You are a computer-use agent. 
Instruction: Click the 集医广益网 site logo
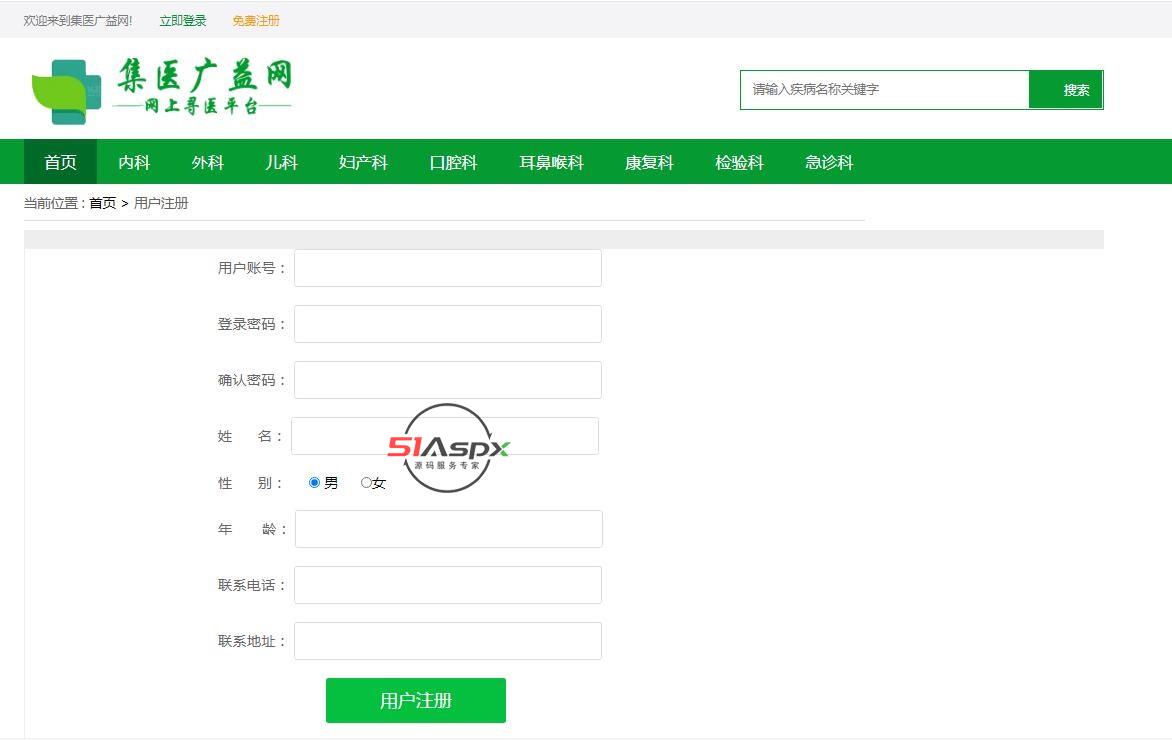point(162,89)
